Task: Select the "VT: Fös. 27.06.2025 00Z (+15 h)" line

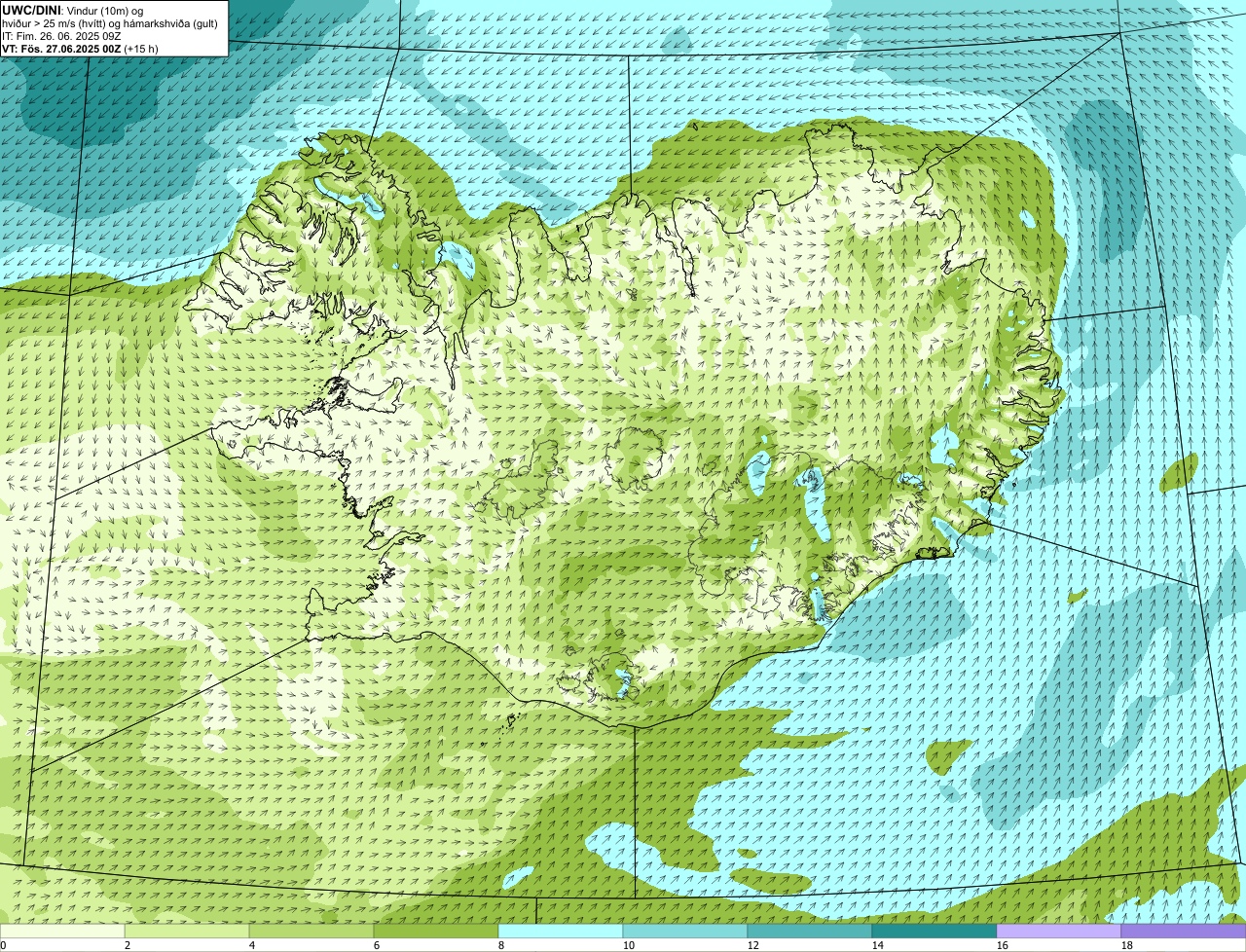Action: point(81,48)
